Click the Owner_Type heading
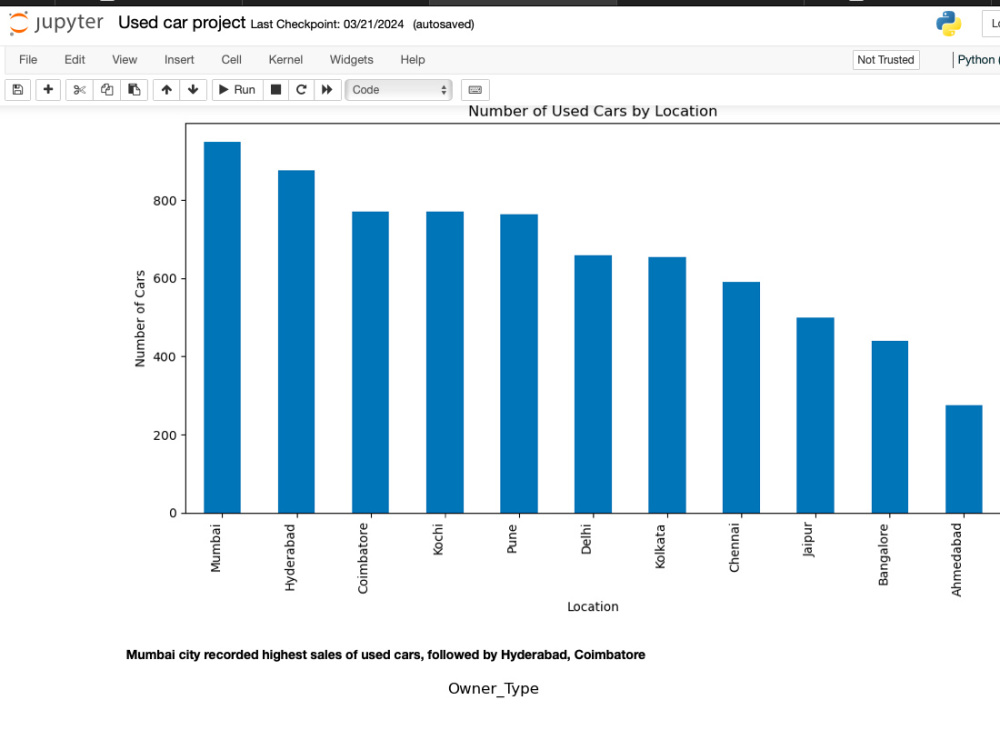1000x750 pixels. click(x=493, y=689)
